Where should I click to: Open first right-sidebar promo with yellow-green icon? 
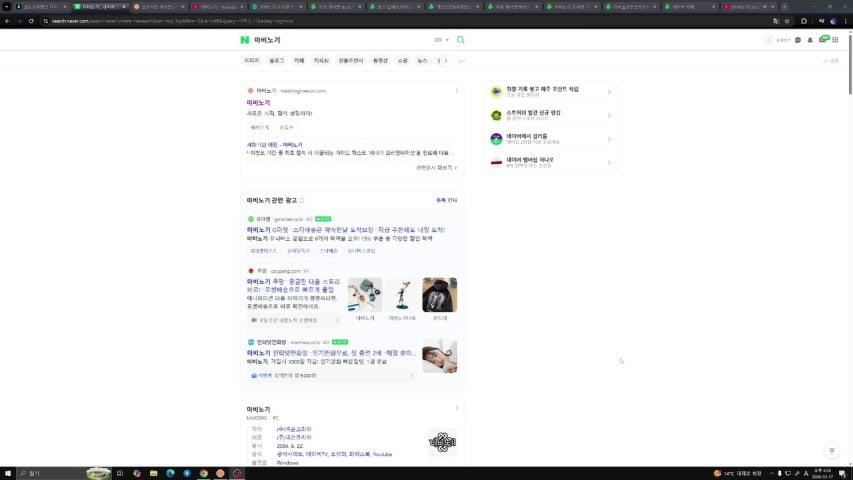552,91
